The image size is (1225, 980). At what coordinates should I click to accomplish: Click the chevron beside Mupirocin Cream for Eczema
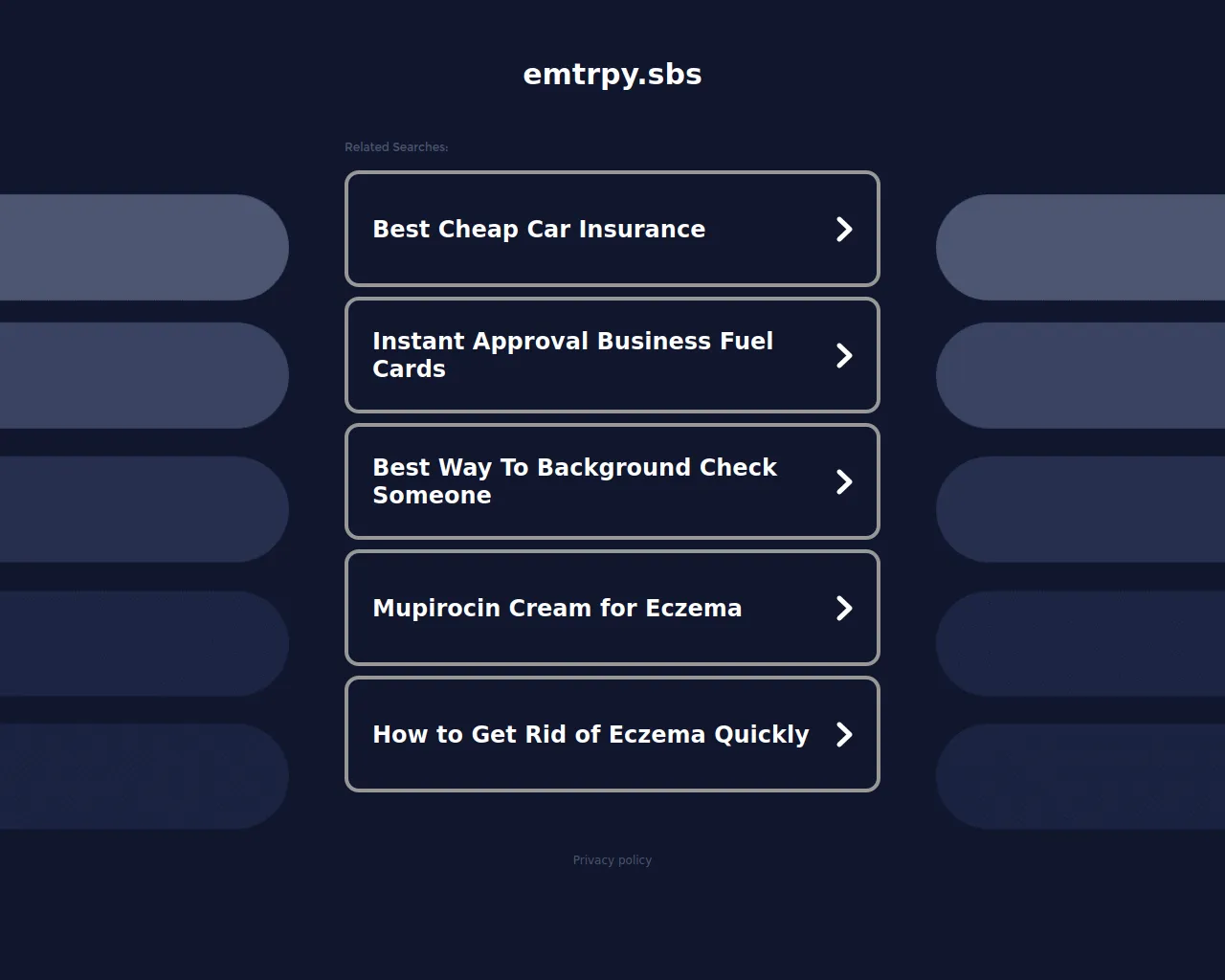843,609
